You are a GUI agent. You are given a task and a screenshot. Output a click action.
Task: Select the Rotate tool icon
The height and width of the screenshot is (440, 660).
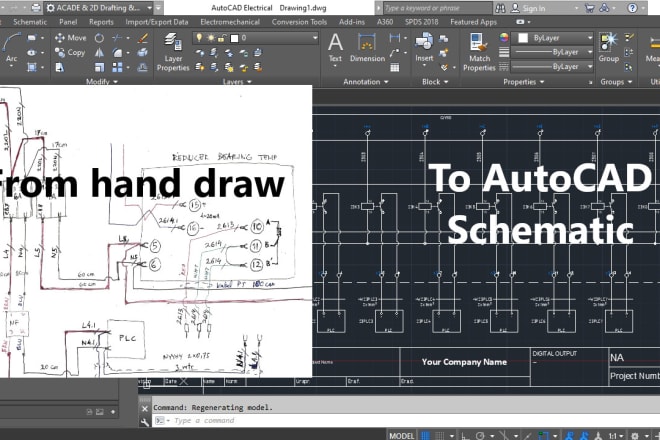[x=99, y=38]
